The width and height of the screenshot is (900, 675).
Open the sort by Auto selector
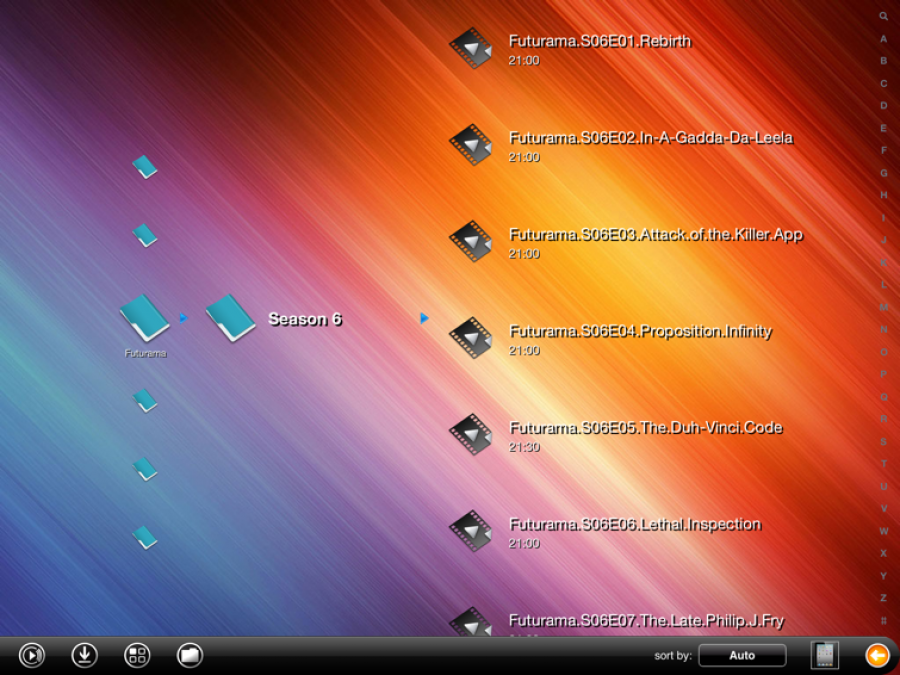tap(742, 655)
